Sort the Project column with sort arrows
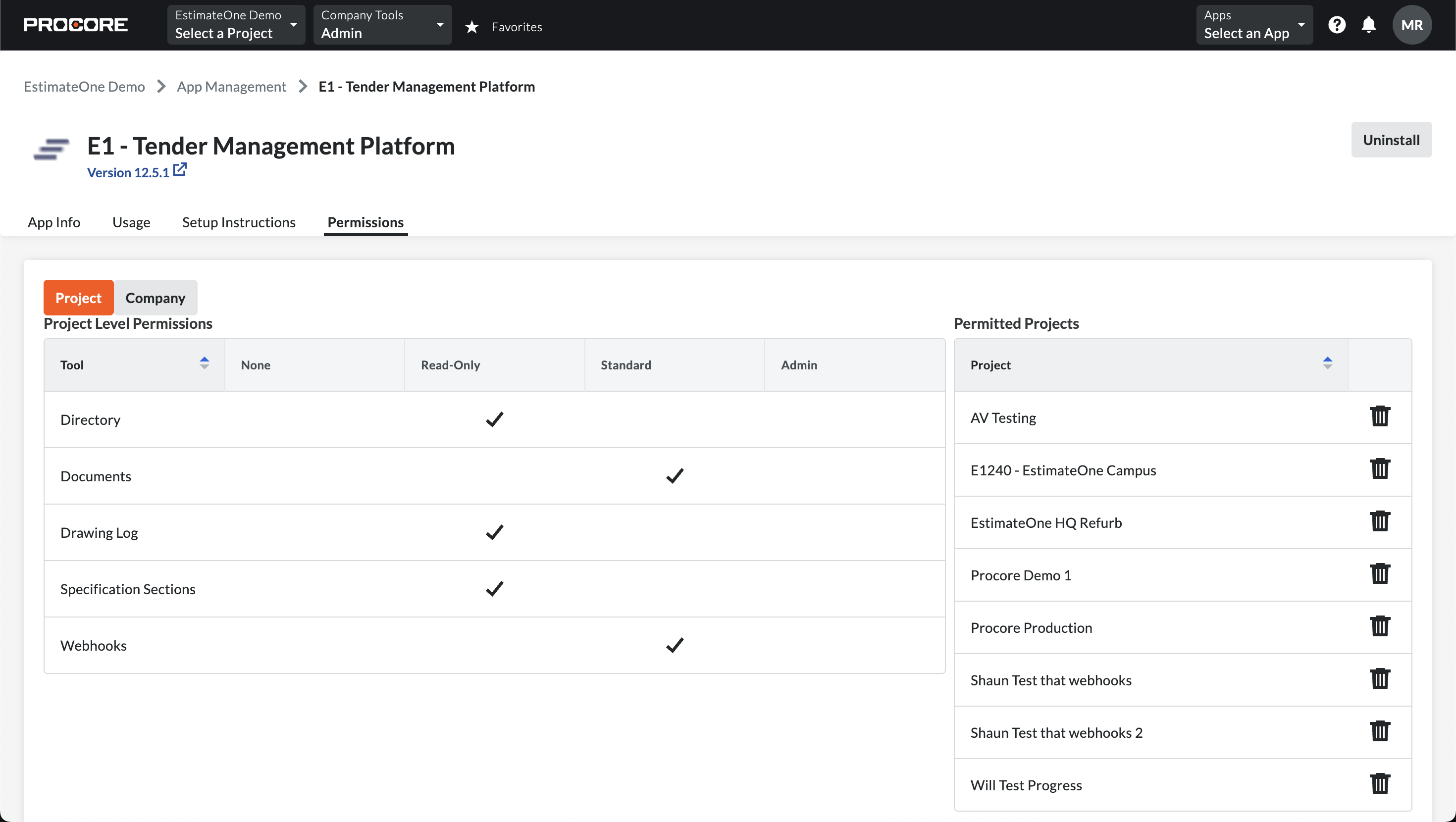This screenshot has width=1456, height=822. point(1328,363)
